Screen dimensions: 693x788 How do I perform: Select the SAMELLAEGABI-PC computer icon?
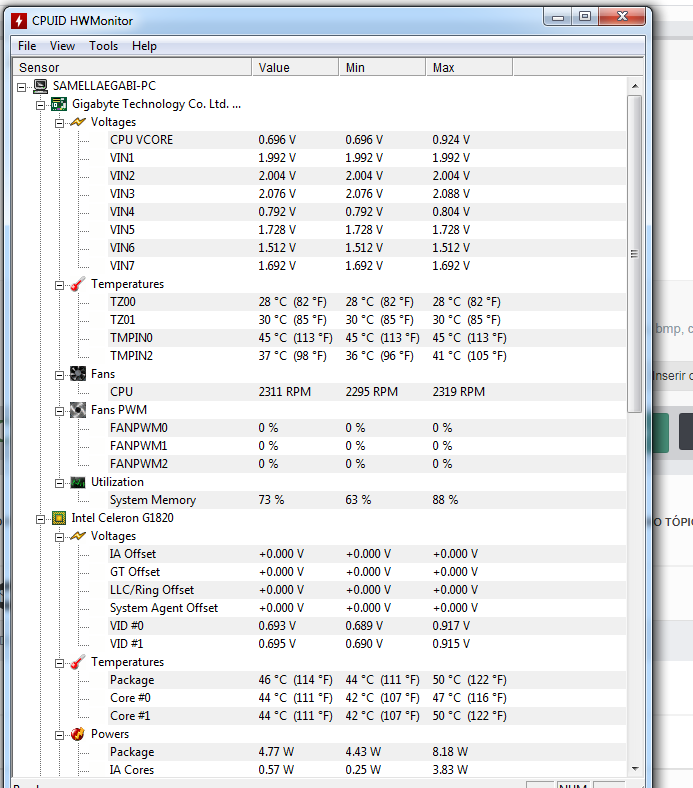point(40,86)
